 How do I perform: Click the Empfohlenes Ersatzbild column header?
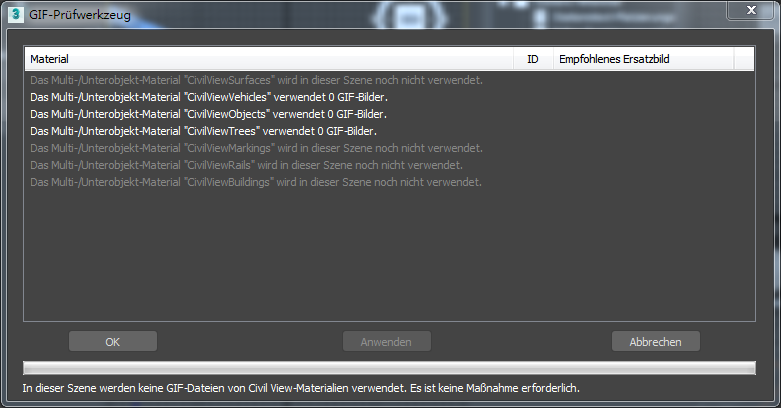coord(644,59)
